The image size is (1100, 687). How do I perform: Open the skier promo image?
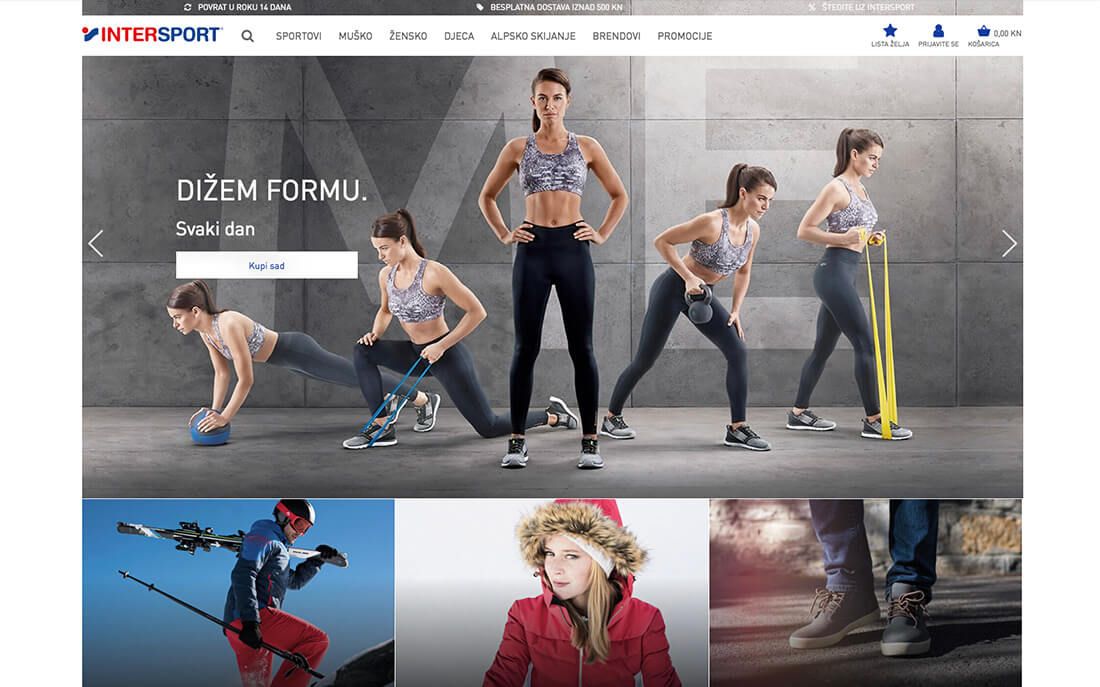pos(238,592)
